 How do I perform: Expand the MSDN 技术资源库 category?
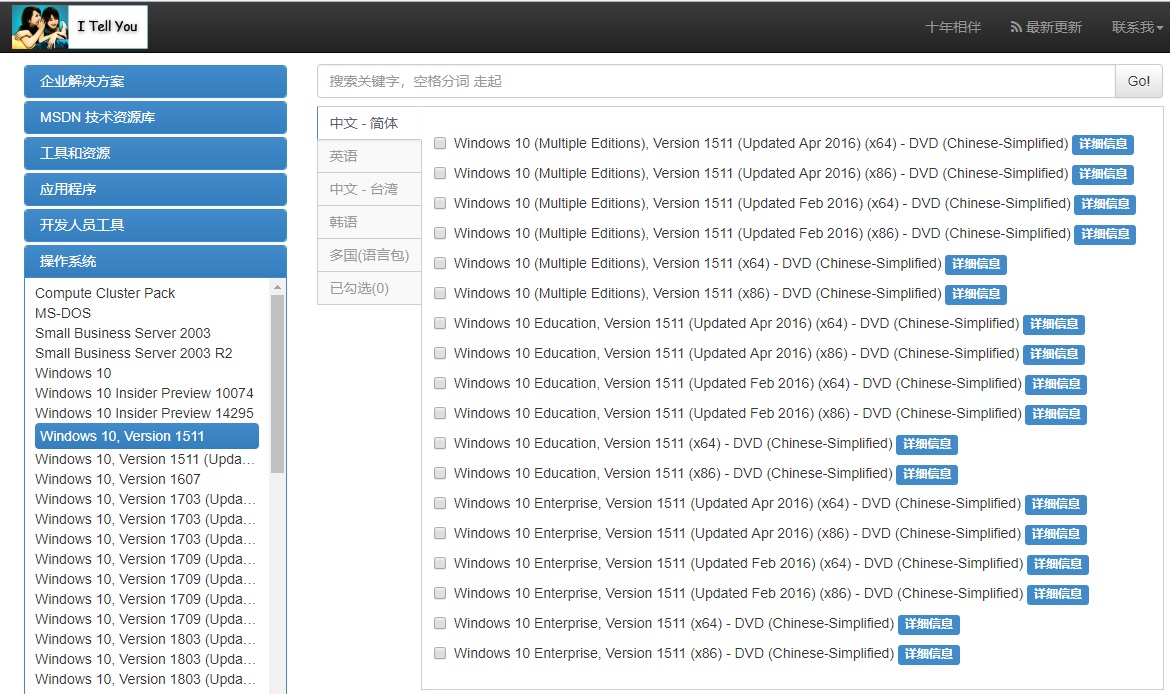[155, 117]
